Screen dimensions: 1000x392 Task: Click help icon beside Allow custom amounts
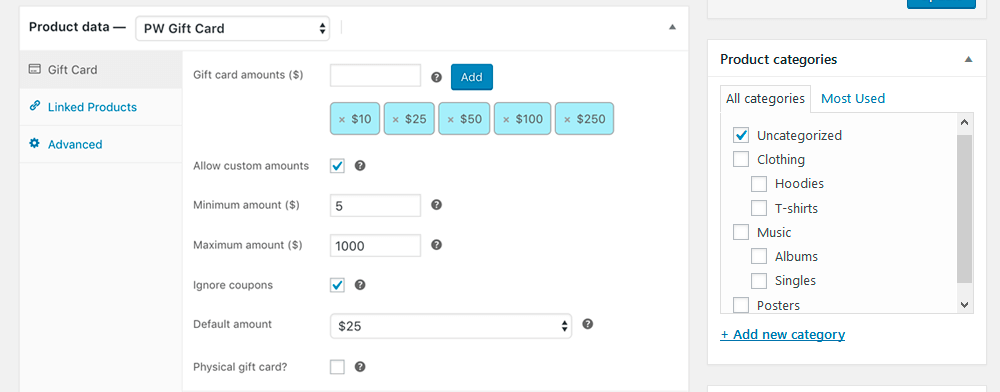click(x=360, y=166)
